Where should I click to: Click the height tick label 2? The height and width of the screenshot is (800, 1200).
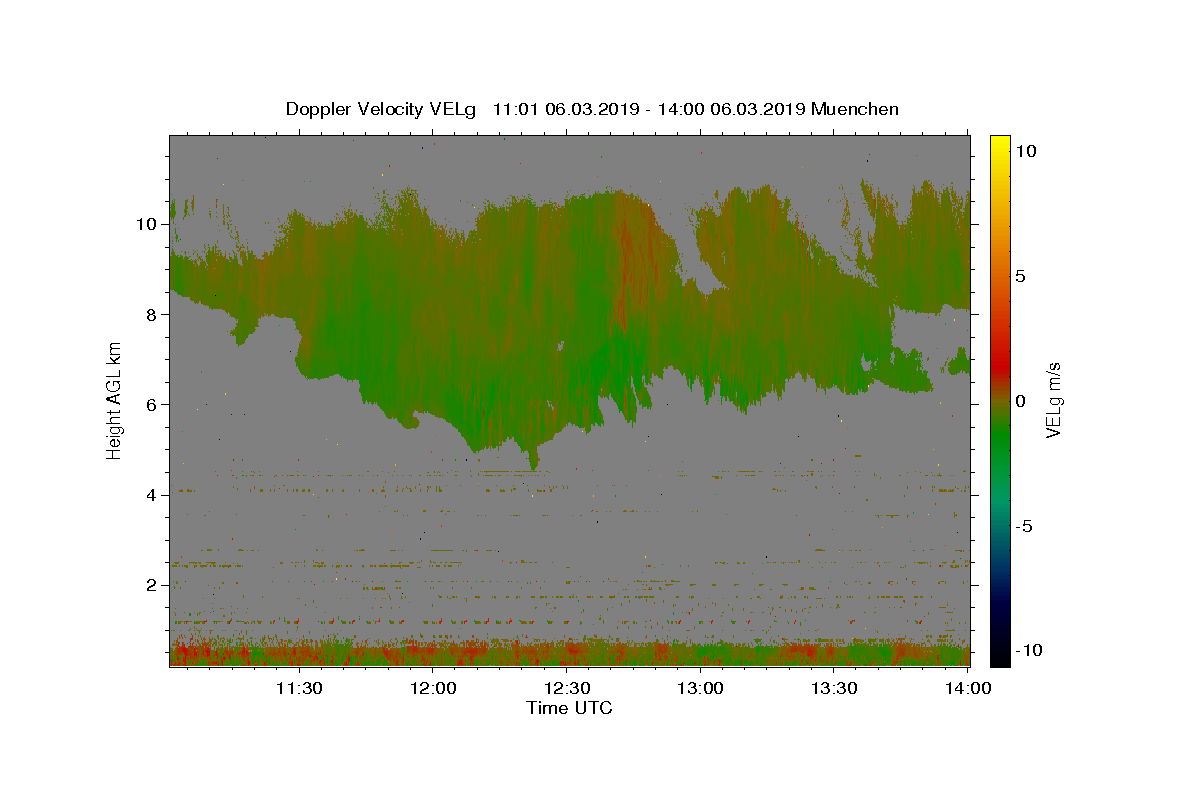click(x=151, y=585)
